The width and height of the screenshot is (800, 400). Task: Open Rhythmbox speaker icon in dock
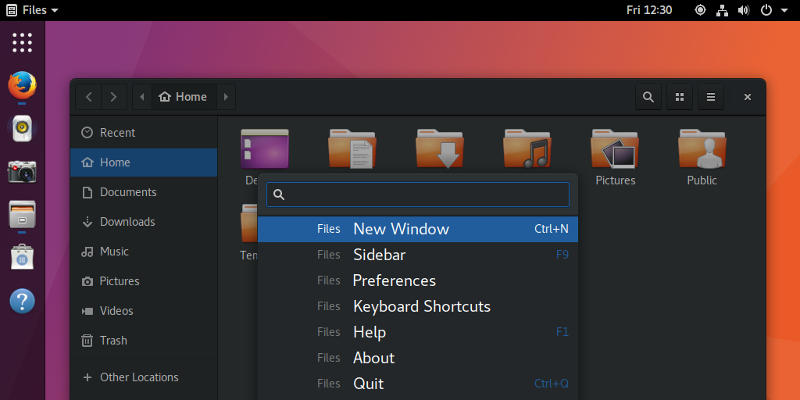tap(22, 129)
